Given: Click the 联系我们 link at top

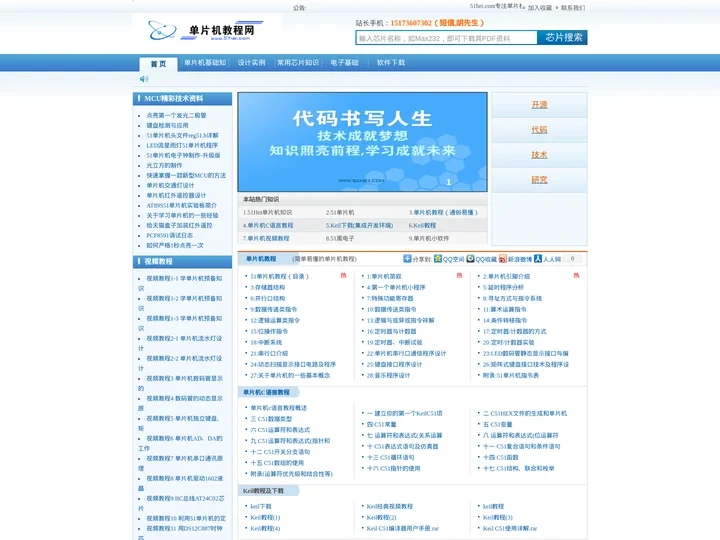Looking at the screenshot, I should (x=573, y=8).
